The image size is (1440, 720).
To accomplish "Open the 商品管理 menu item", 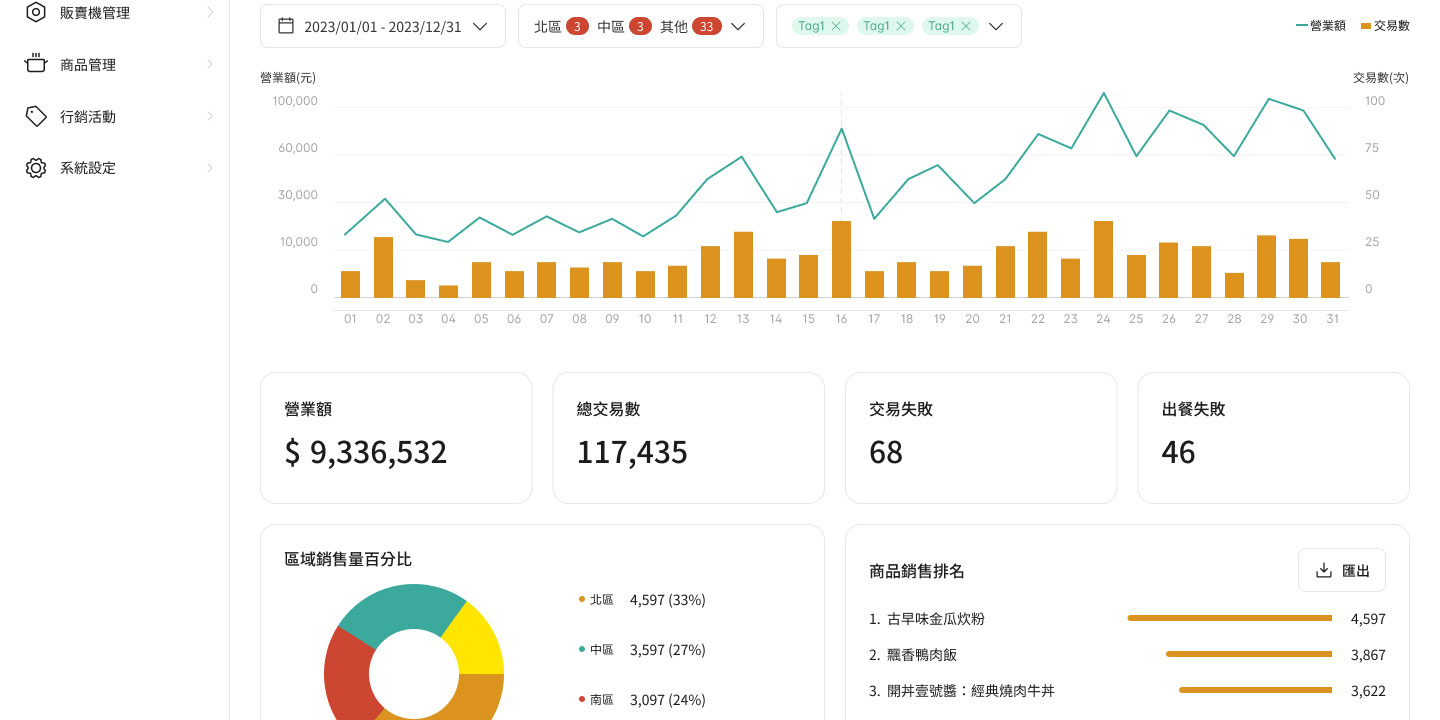I will point(88,65).
